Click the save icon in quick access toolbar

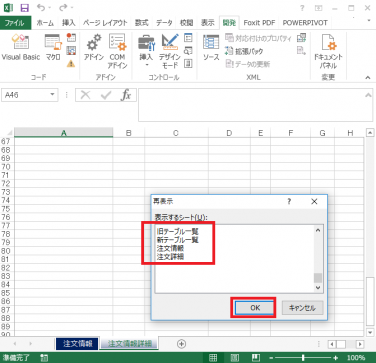tap(25, 7)
